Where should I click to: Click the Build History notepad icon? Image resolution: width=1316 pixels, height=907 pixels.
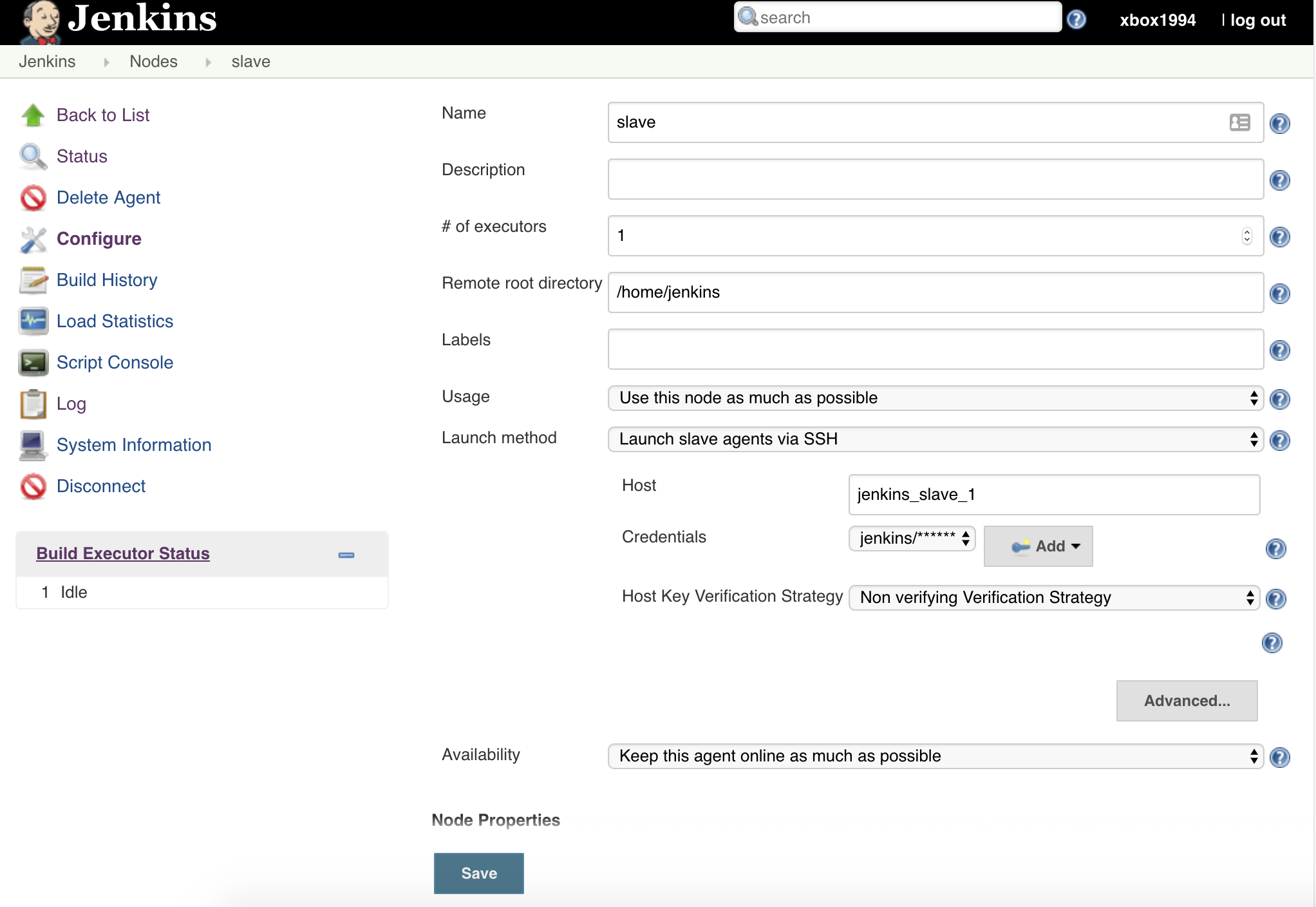[x=33, y=280]
